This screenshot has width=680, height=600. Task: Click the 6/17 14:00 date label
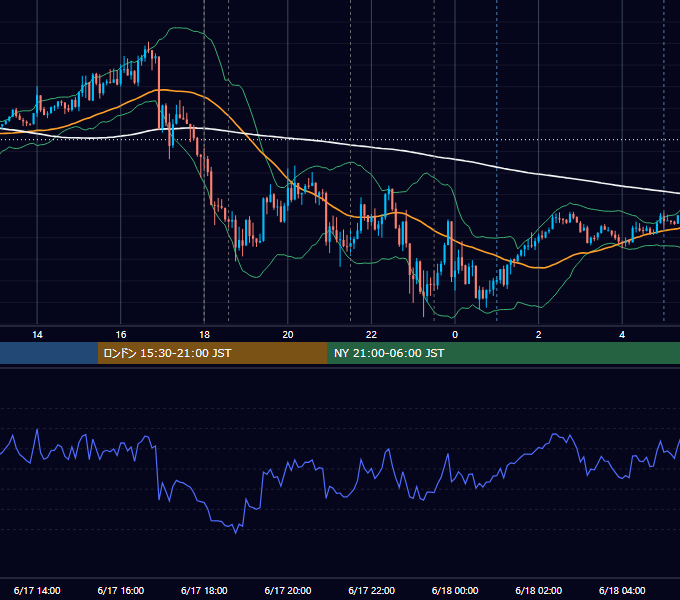[x=37, y=590]
